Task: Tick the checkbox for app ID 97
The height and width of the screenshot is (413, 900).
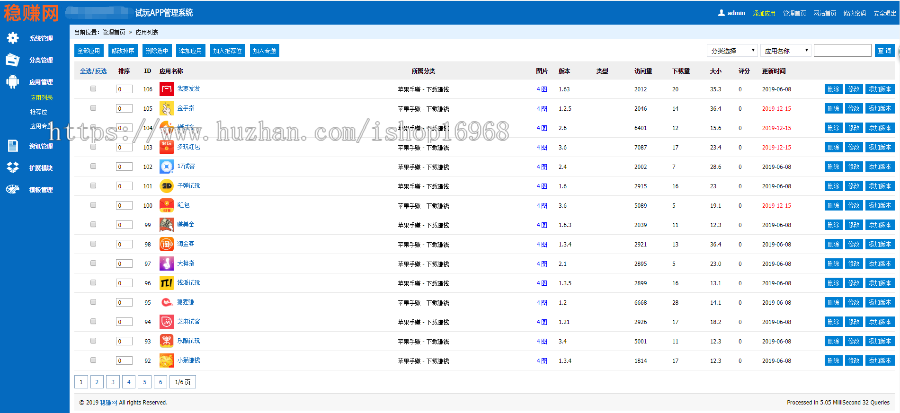Action: click(93, 263)
